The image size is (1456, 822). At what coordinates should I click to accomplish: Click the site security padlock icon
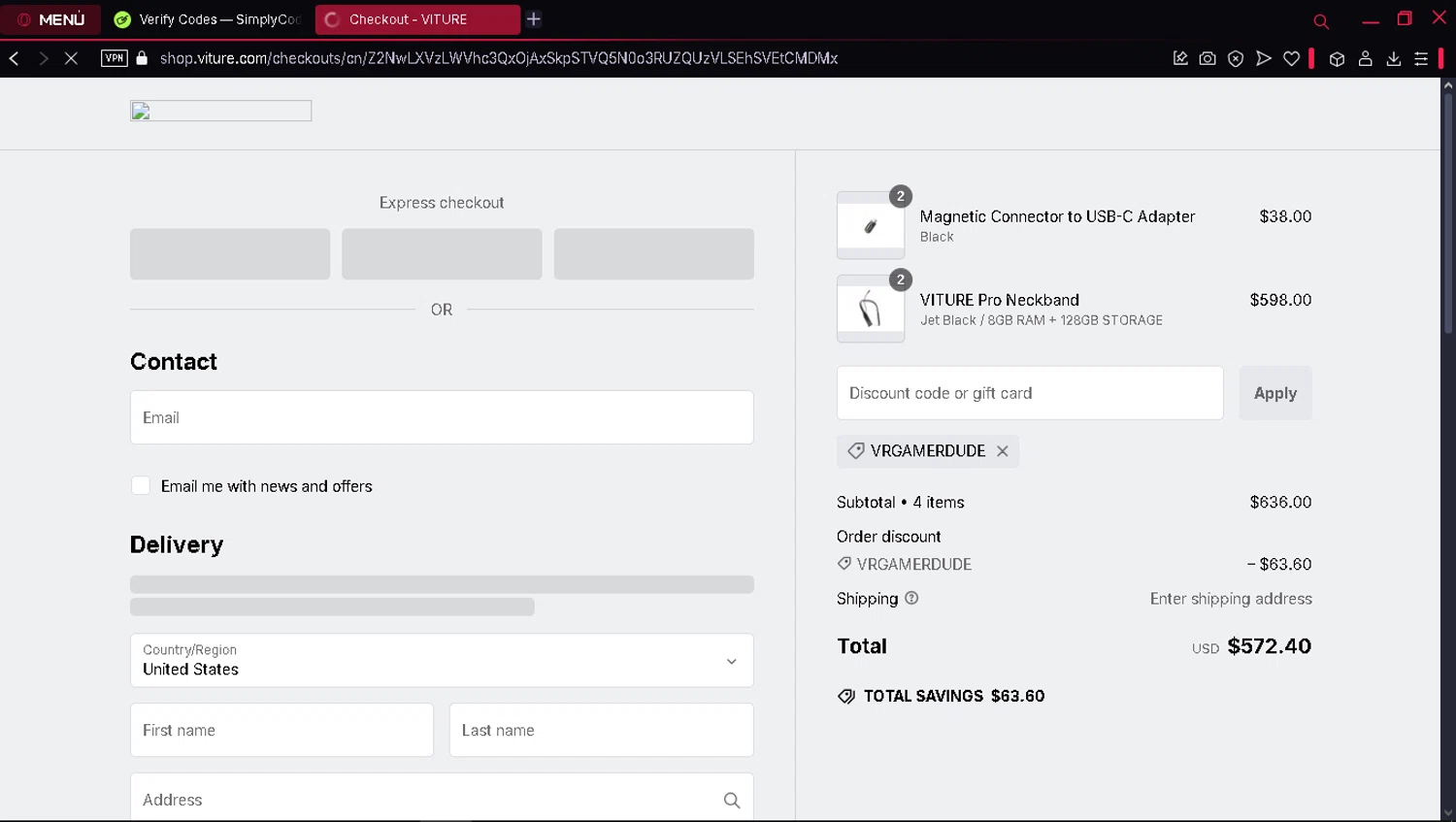(x=143, y=58)
